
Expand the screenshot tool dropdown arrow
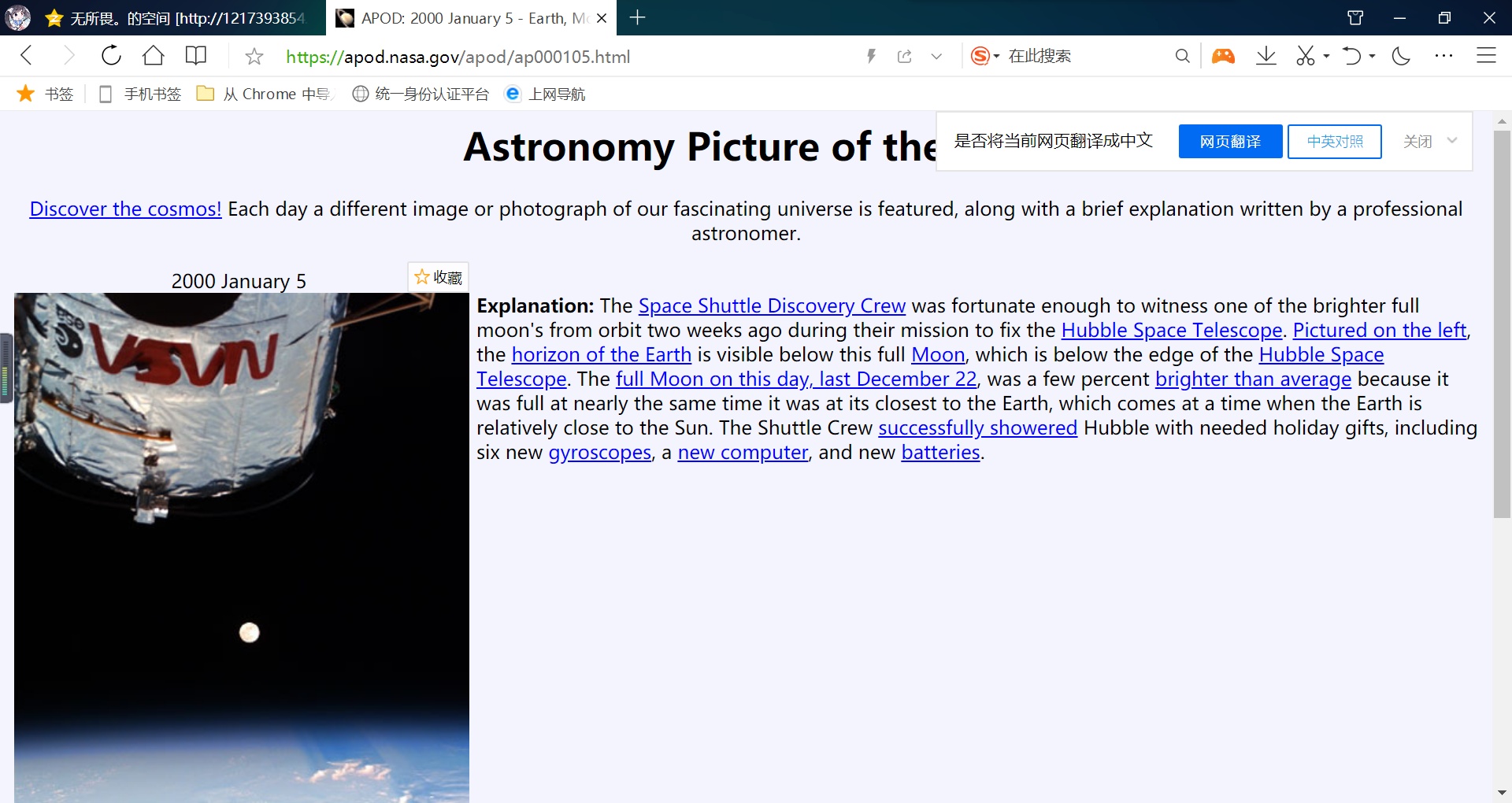(x=1326, y=57)
